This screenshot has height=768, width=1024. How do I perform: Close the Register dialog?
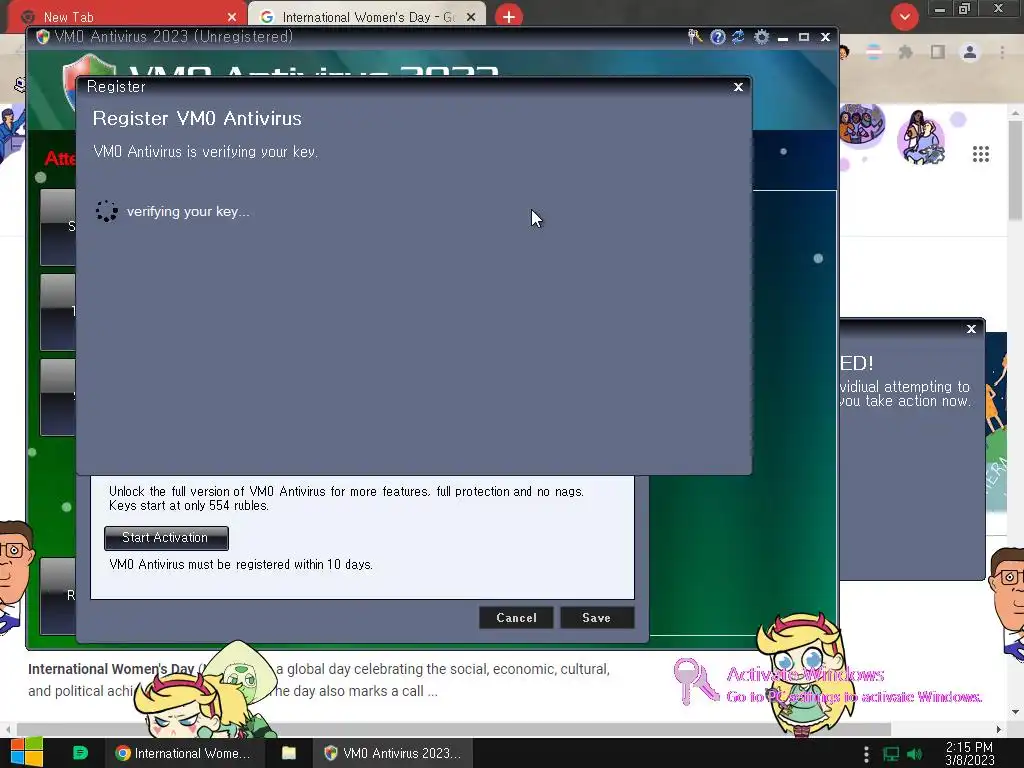[x=738, y=87]
